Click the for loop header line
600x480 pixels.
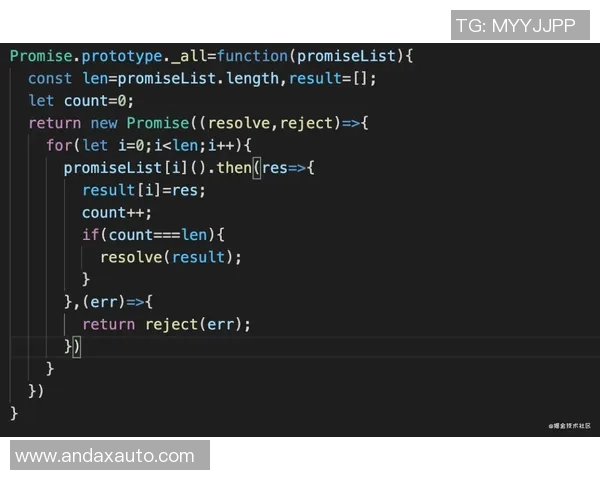[149, 145]
